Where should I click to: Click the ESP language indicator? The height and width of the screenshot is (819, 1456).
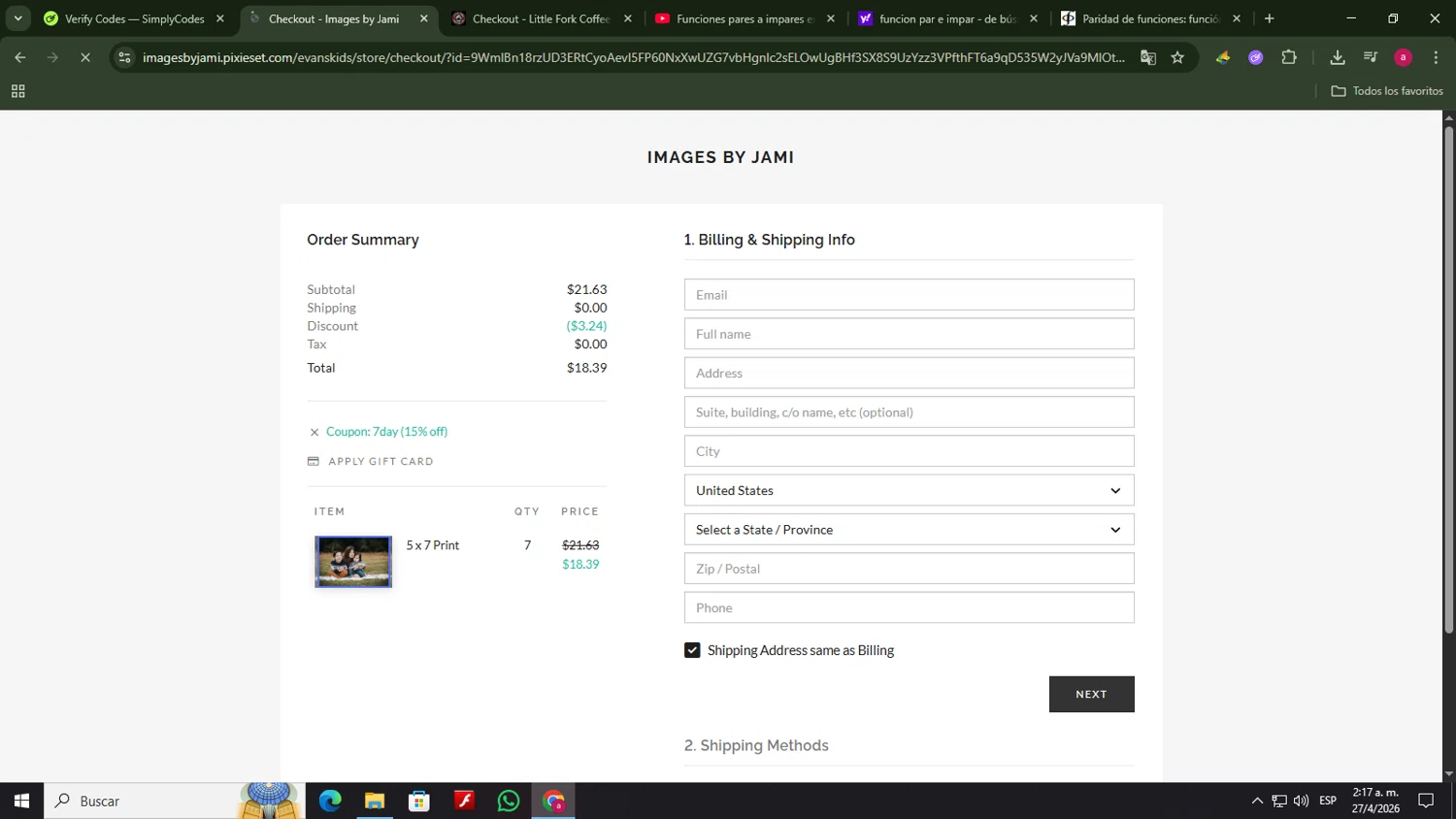click(1328, 801)
